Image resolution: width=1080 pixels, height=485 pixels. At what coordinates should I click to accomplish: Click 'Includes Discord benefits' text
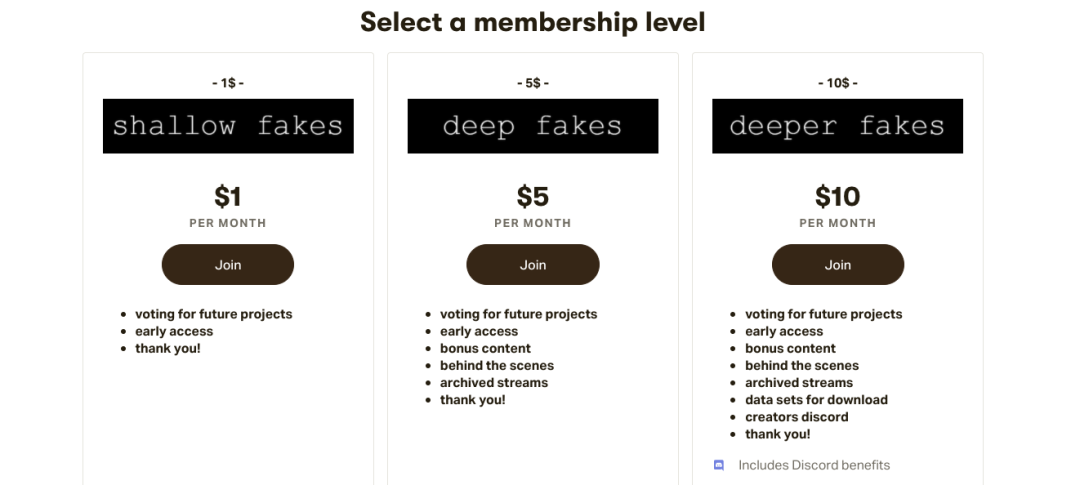(x=814, y=465)
